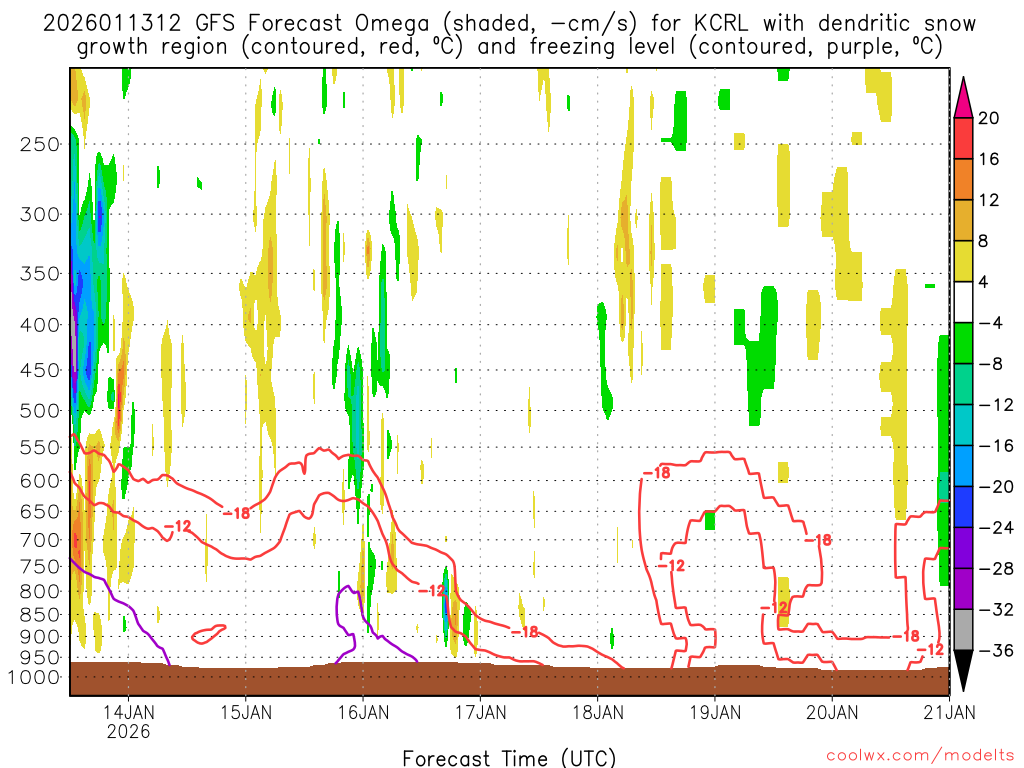This screenshot has width=1024, height=768.
Task: Click the purple colorbar segment between -24 and -28
Action: pyautogui.click(x=963, y=547)
